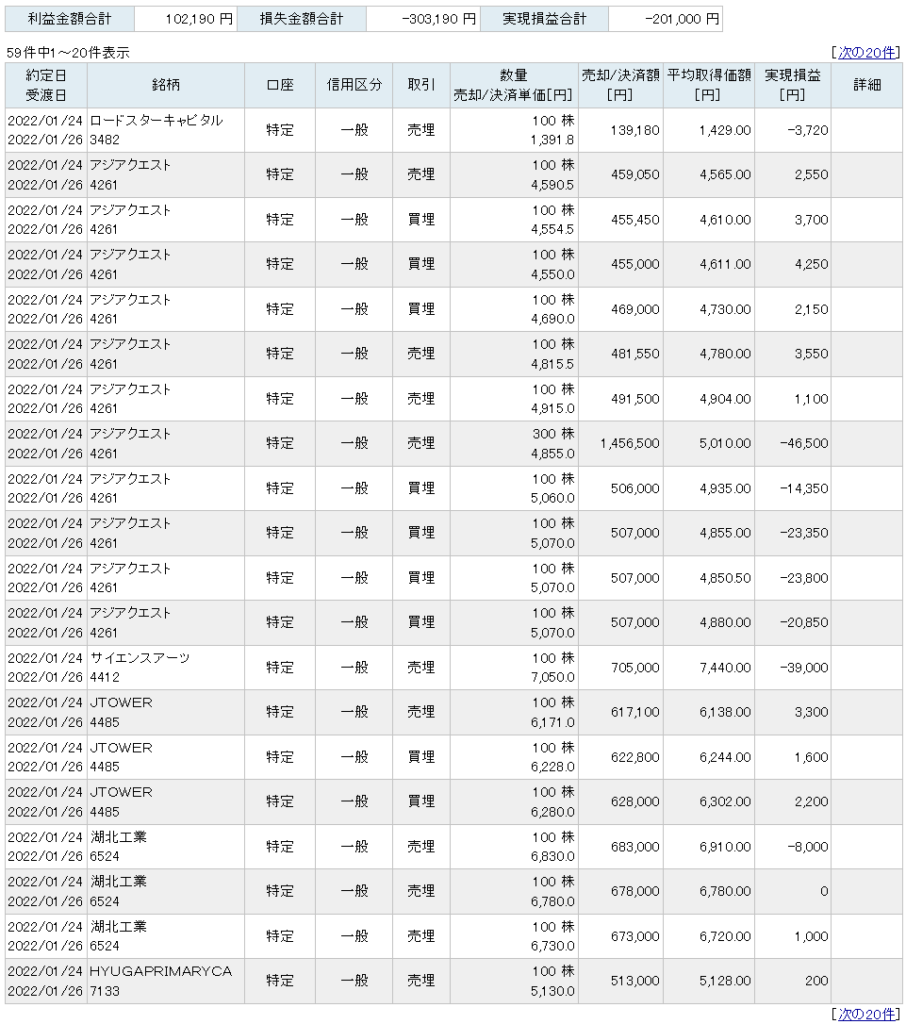Click the -201,000 円 realized total value
This screenshot has height=1024, width=906.
click(x=683, y=19)
